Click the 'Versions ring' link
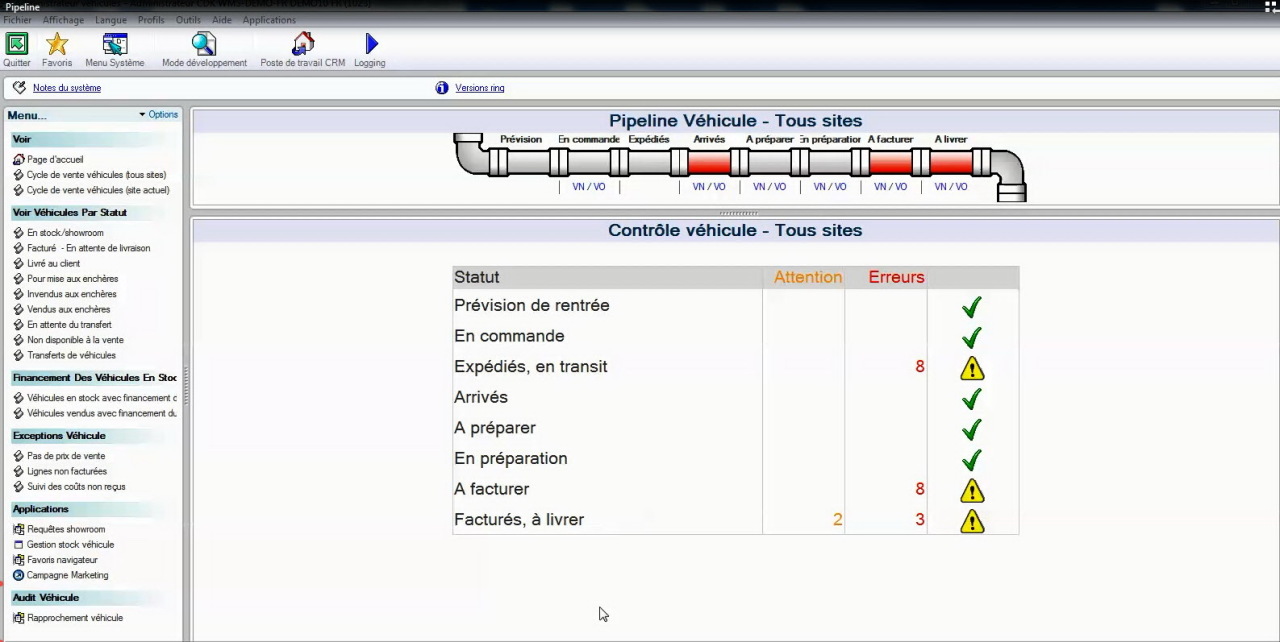The height and width of the screenshot is (642, 1280). tap(479, 88)
